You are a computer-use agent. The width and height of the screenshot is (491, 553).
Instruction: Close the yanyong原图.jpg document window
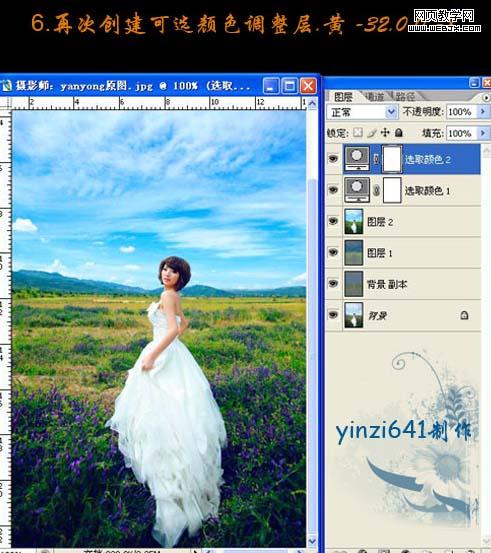pos(308,86)
